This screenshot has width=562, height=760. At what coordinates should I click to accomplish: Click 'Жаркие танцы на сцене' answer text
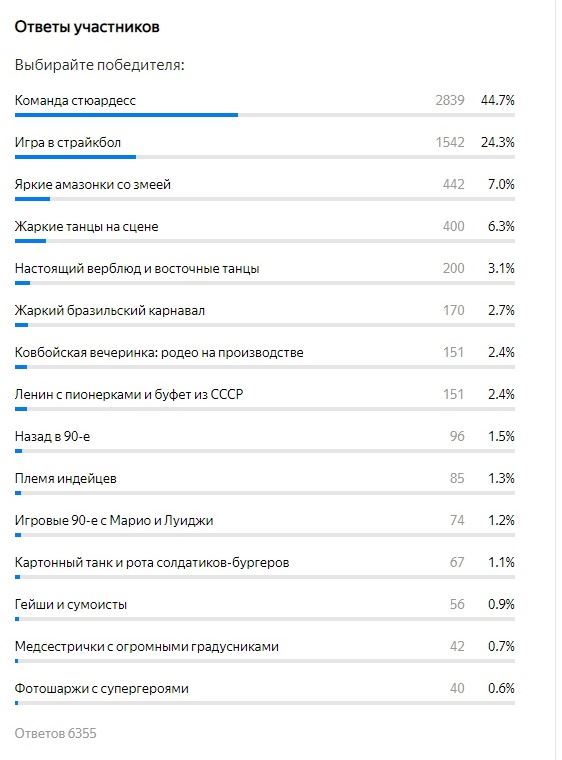point(86,226)
